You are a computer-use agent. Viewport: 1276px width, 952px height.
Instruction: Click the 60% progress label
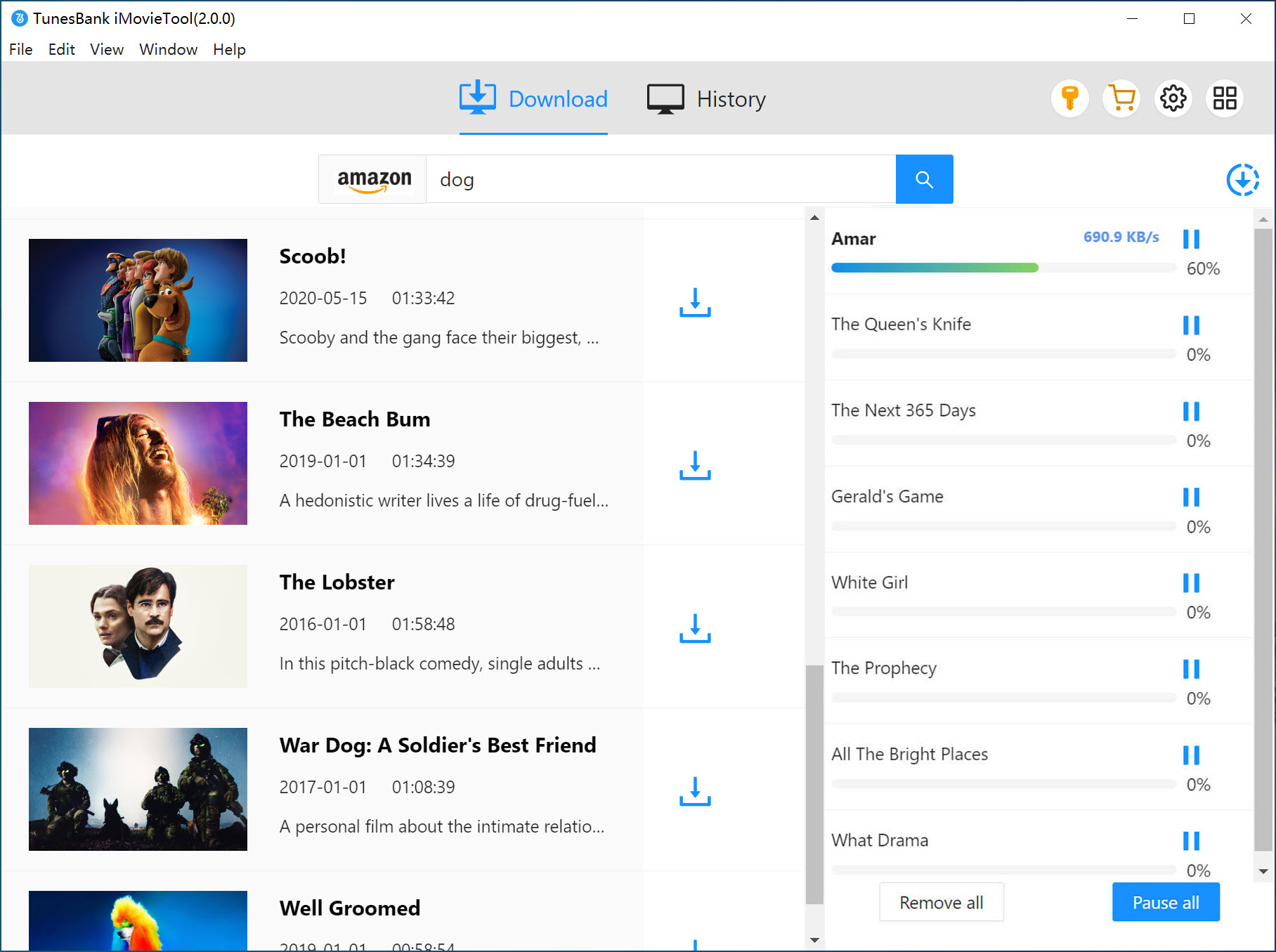(1203, 268)
